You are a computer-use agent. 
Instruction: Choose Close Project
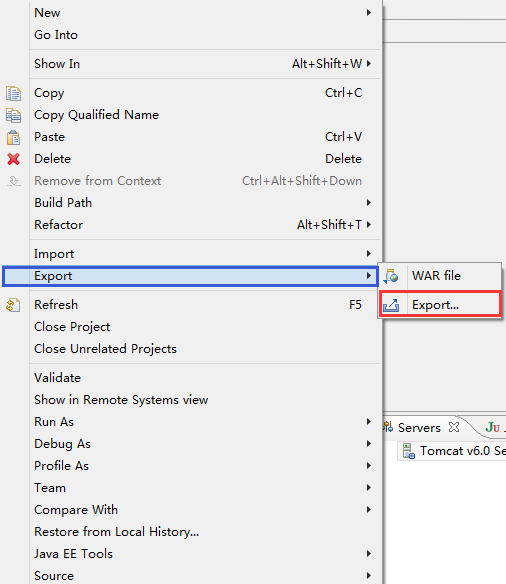205,327
